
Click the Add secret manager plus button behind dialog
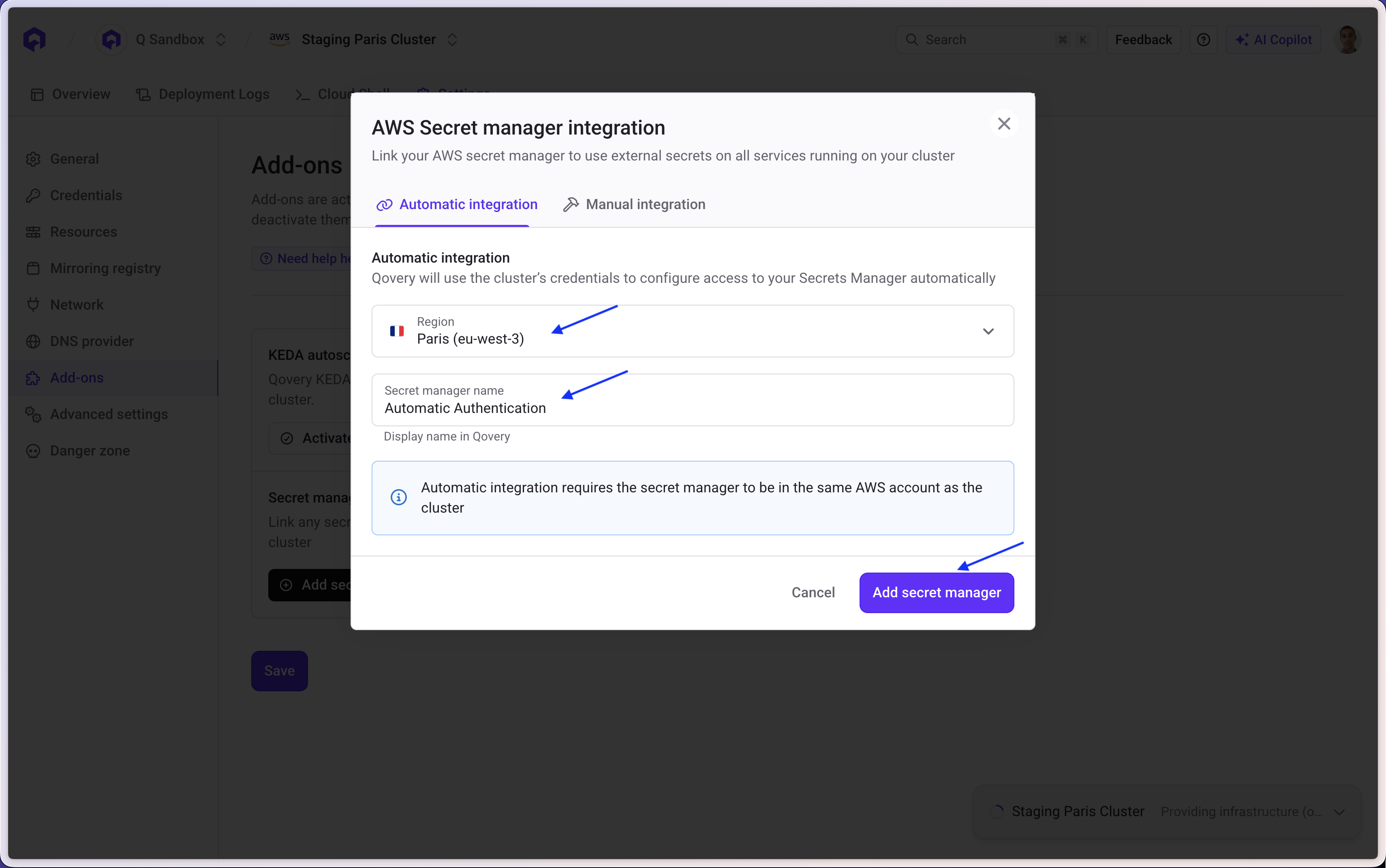[x=310, y=585]
